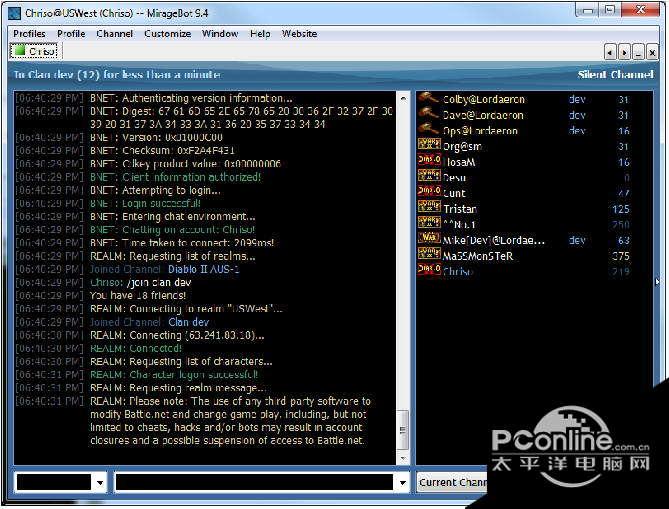
Task: Click Mike[Dev]@Lordae's War icon
Action: point(429,238)
